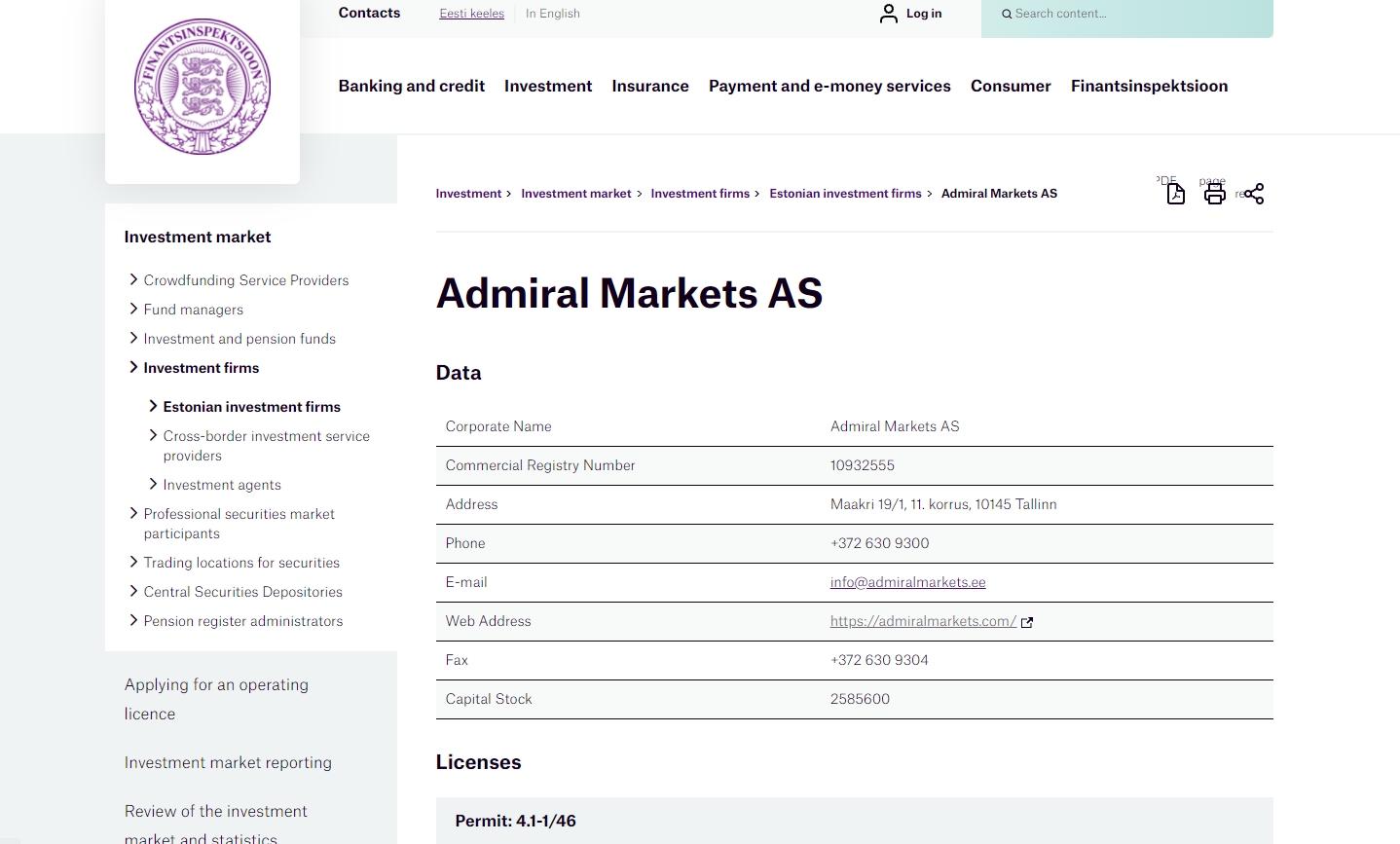
Task: Expand chevron for Professional securities market participants
Action: point(133,513)
